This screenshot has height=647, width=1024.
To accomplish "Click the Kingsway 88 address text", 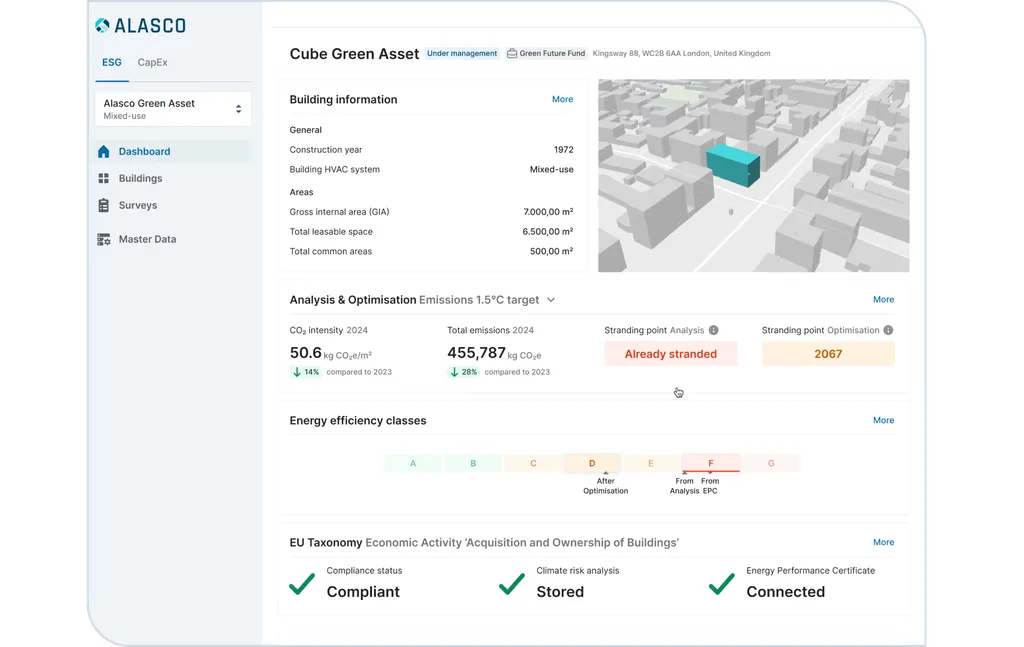I will (x=681, y=54).
